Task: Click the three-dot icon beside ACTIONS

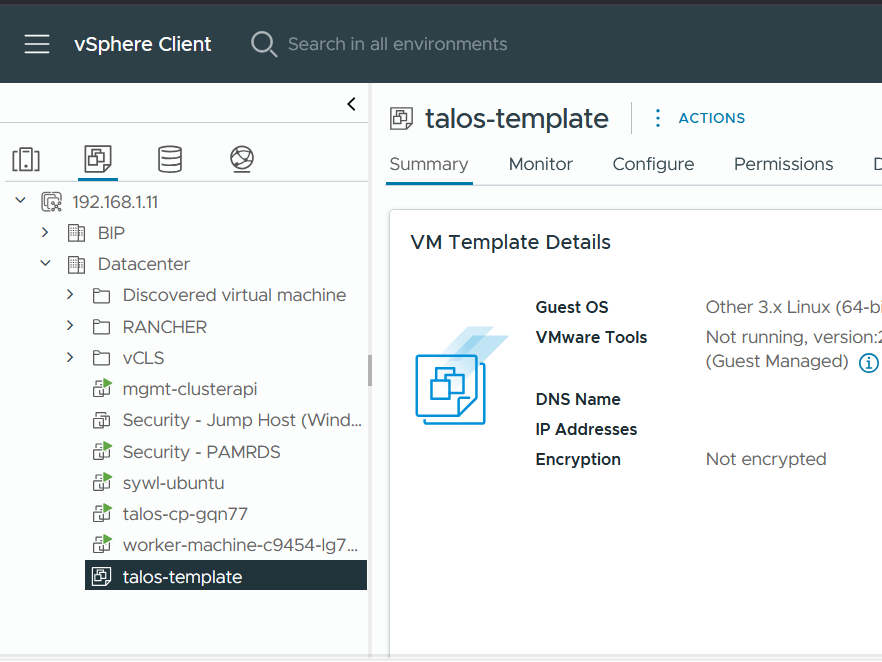Action: coord(658,118)
